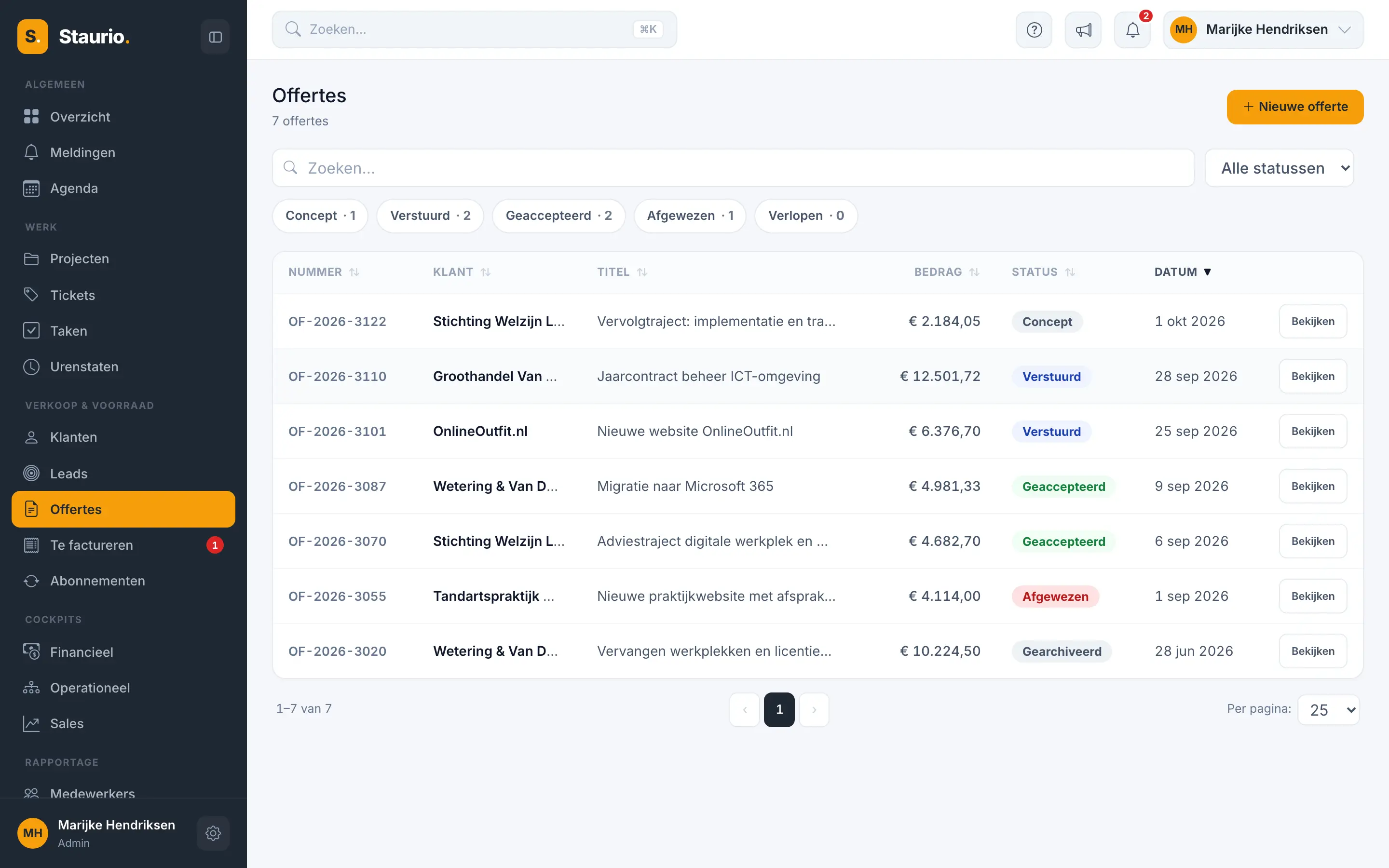The height and width of the screenshot is (868, 1389).
Task: Focus the global Zoeken field in top bar
Action: pos(474,29)
